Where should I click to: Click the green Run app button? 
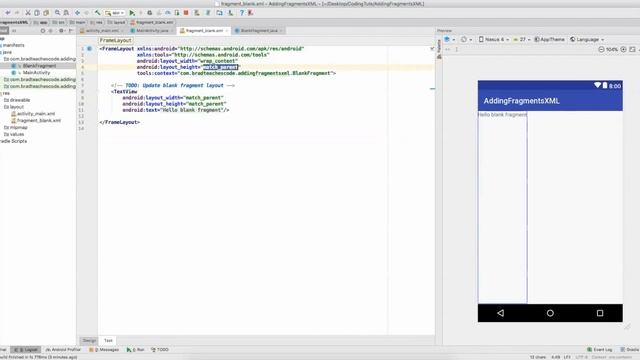pos(132,13)
